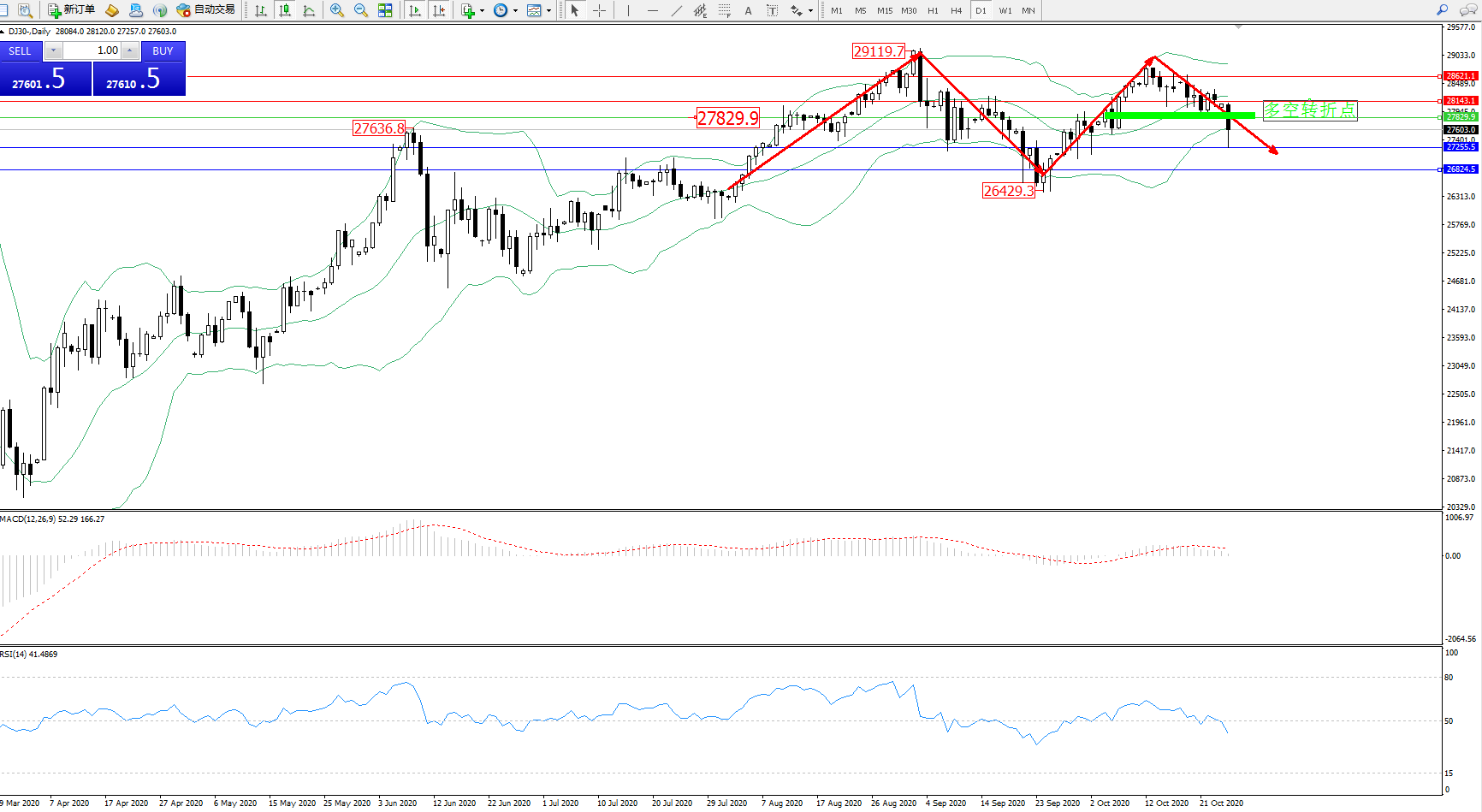Select the Fibonacci retracement tool
The image size is (1482, 812).
725,10
